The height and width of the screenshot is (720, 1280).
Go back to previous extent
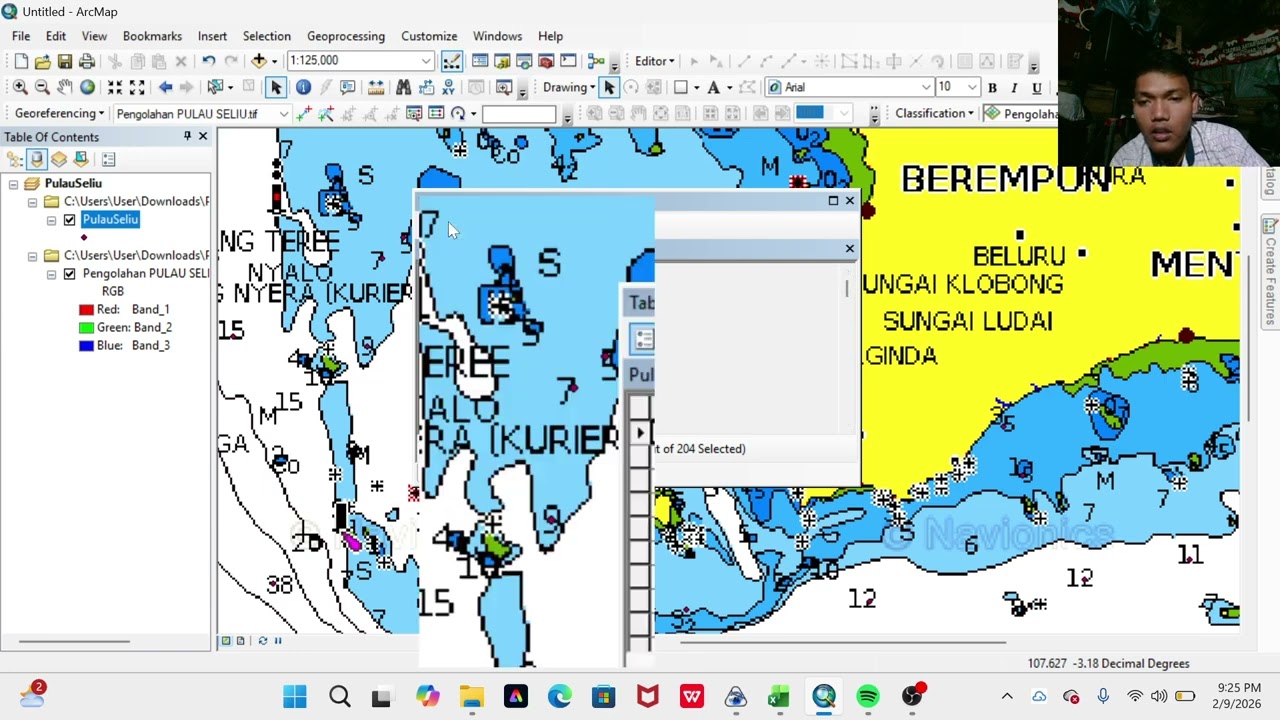tap(166, 87)
